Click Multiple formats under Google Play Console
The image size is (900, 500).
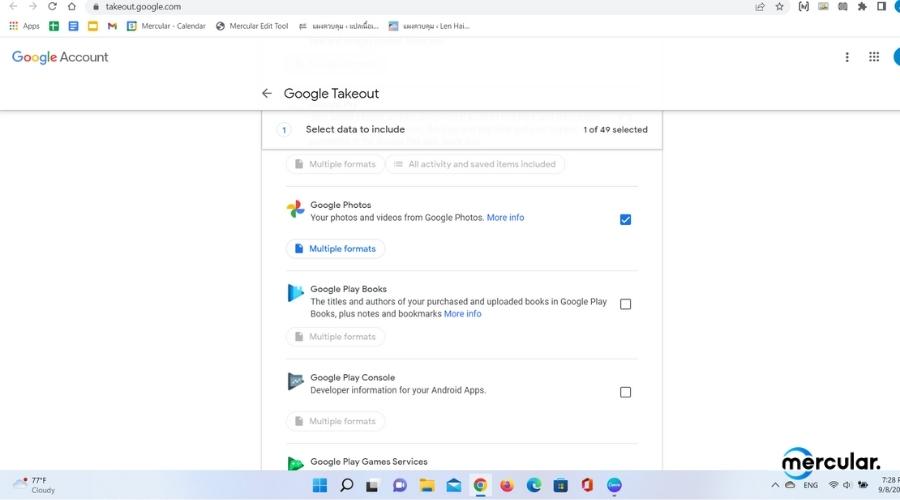[x=336, y=421]
